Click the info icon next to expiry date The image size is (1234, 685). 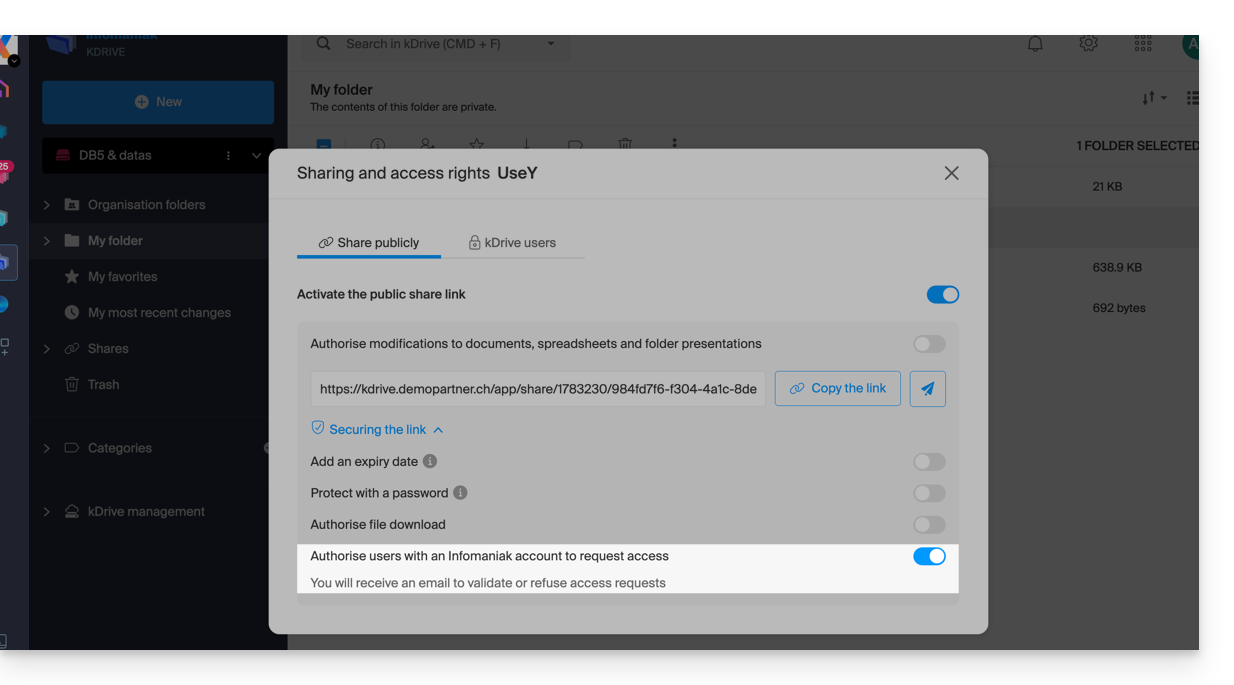pyautogui.click(x=430, y=461)
